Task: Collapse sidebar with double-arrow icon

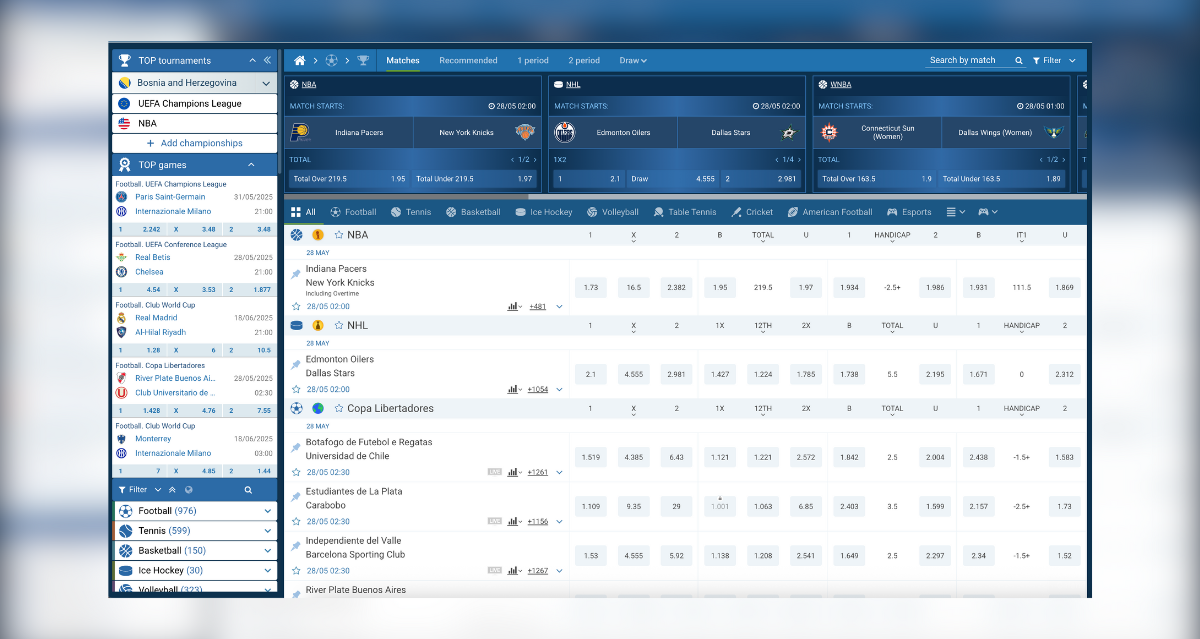Action: tap(267, 60)
